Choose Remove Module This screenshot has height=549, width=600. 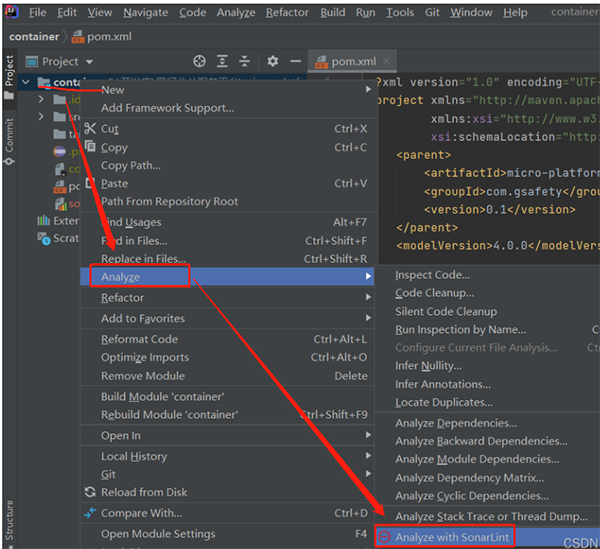[x=228, y=376]
